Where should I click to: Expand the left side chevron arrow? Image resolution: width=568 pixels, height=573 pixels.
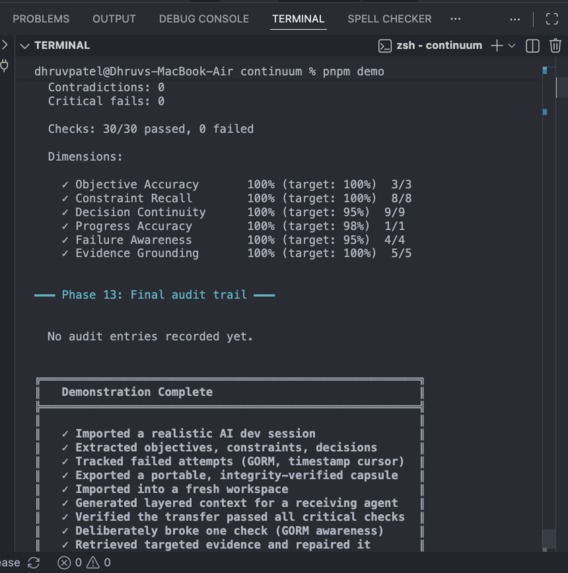[4, 45]
